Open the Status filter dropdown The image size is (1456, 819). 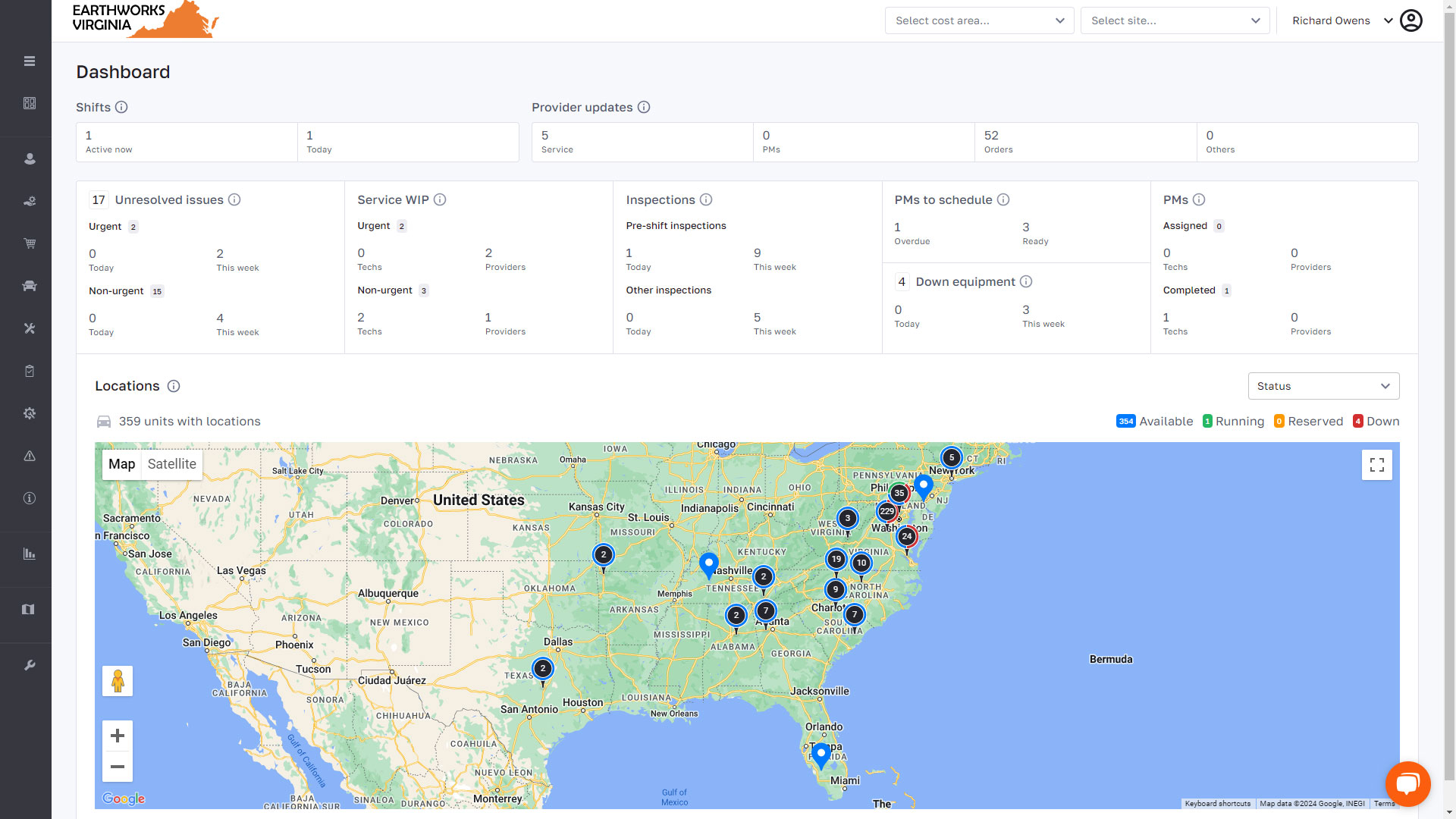pos(1323,386)
